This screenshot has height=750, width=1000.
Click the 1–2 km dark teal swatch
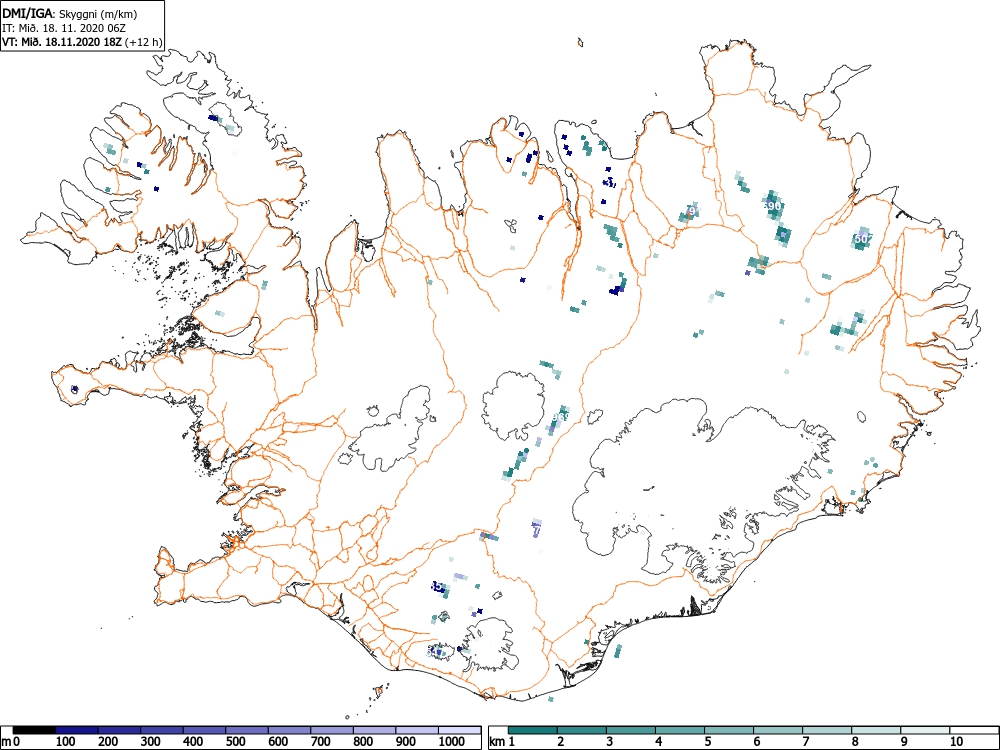(x=533, y=730)
